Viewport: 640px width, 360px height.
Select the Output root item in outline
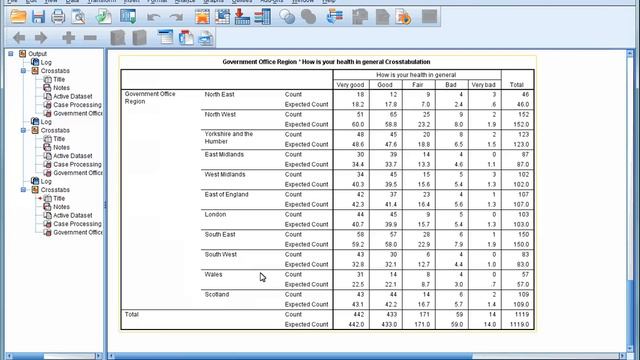click(x=38, y=54)
